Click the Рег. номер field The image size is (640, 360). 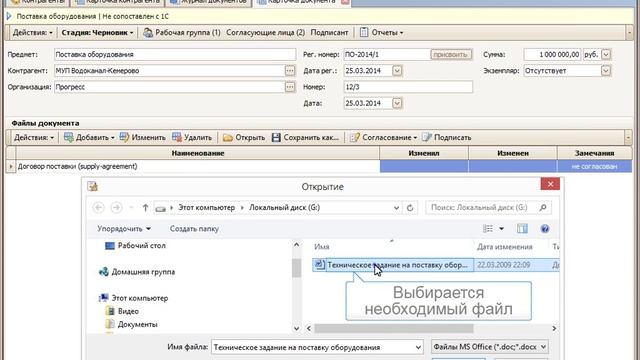(x=387, y=54)
